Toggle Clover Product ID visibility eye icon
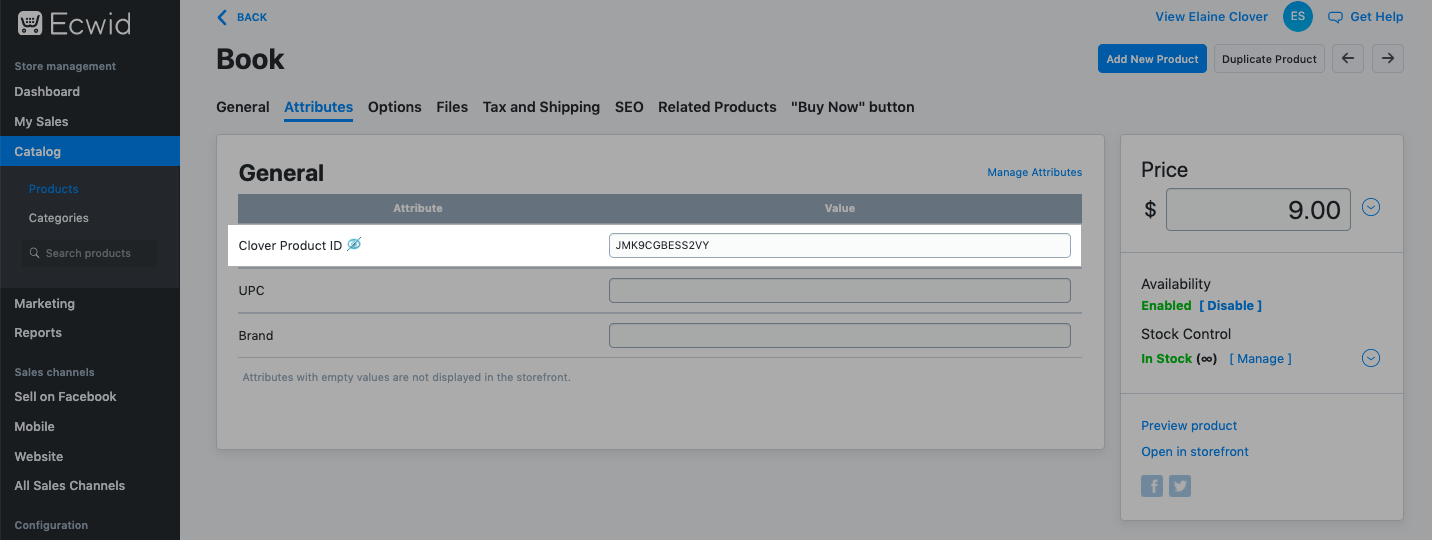This screenshot has height=540, width=1432. 354,245
